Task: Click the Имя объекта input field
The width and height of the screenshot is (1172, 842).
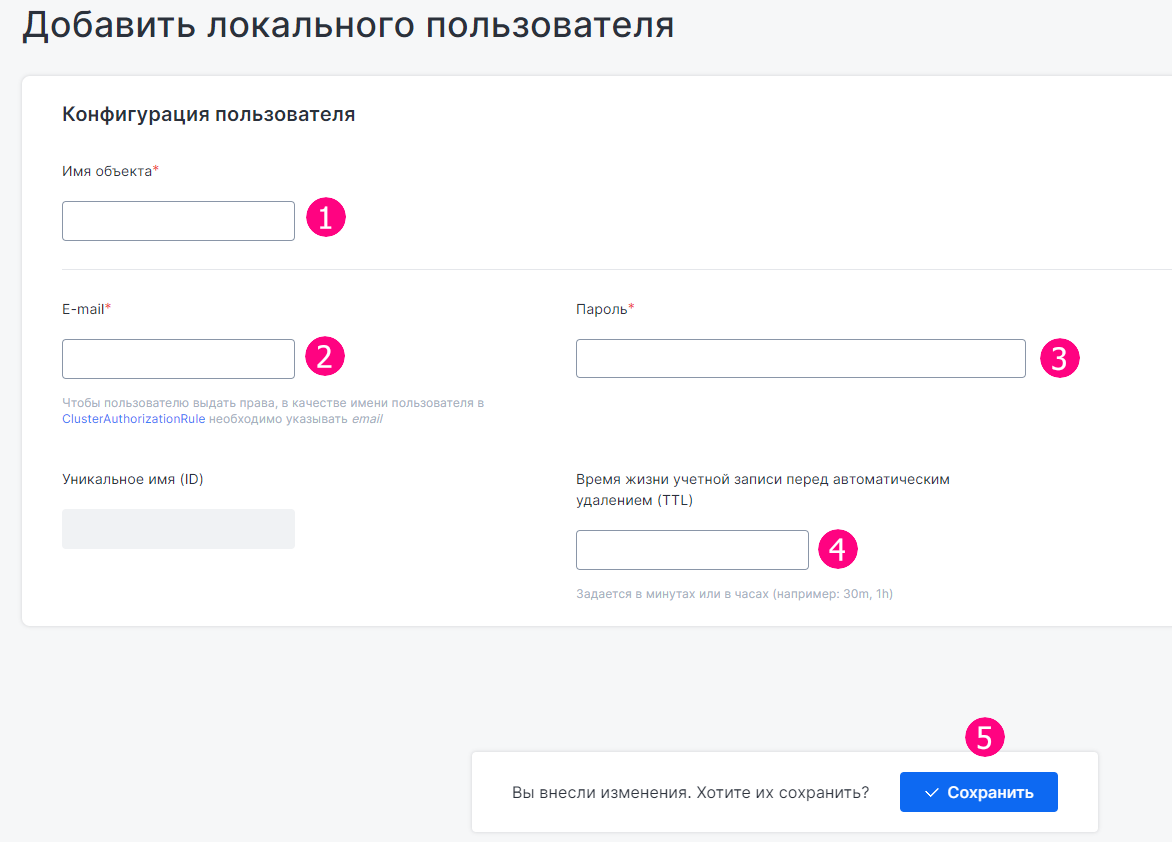Action: [x=178, y=221]
